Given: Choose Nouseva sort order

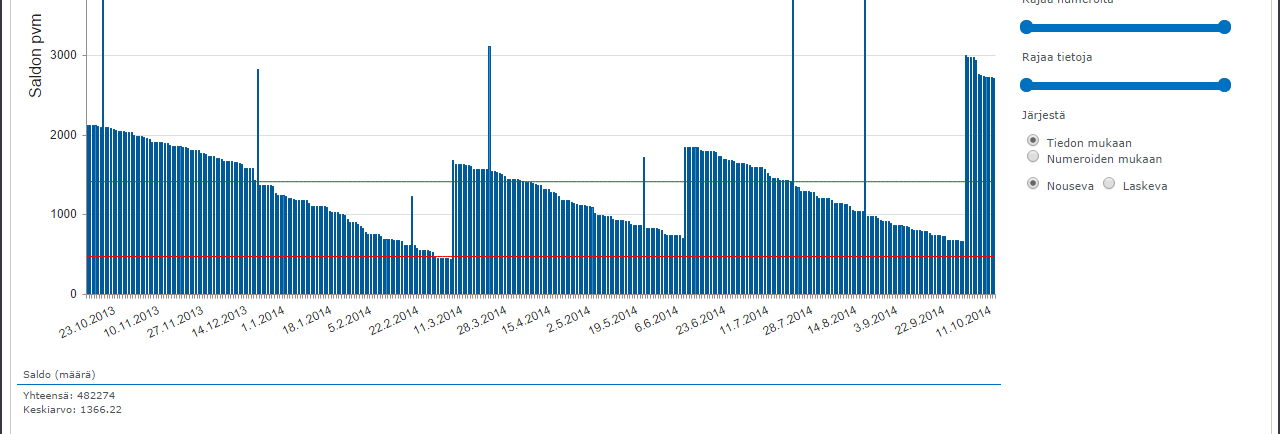Looking at the screenshot, I should [x=1033, y=184].
